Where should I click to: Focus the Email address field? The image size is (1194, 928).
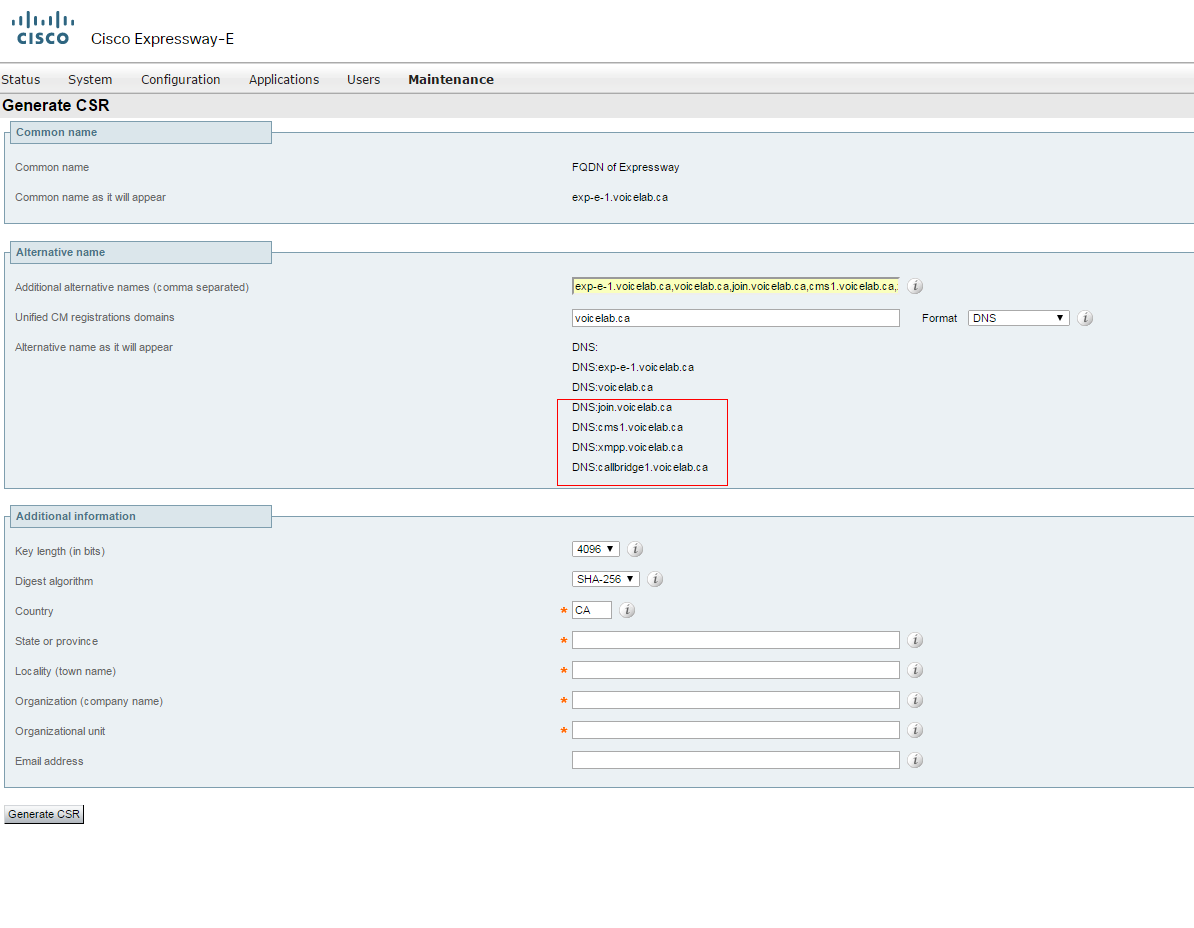[736, 760]
